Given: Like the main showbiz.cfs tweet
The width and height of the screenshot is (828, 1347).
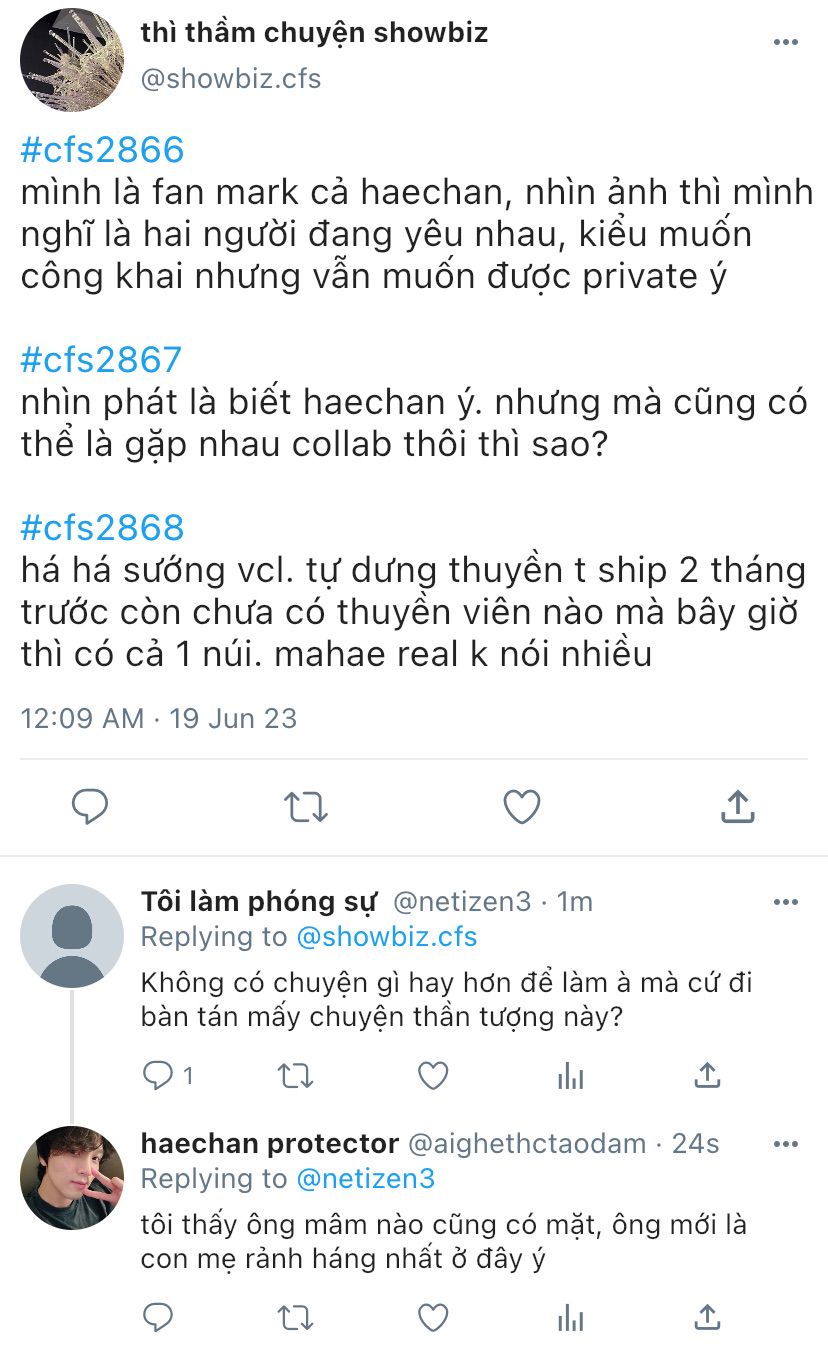Looking at the screenshot, I should (522, 806).
